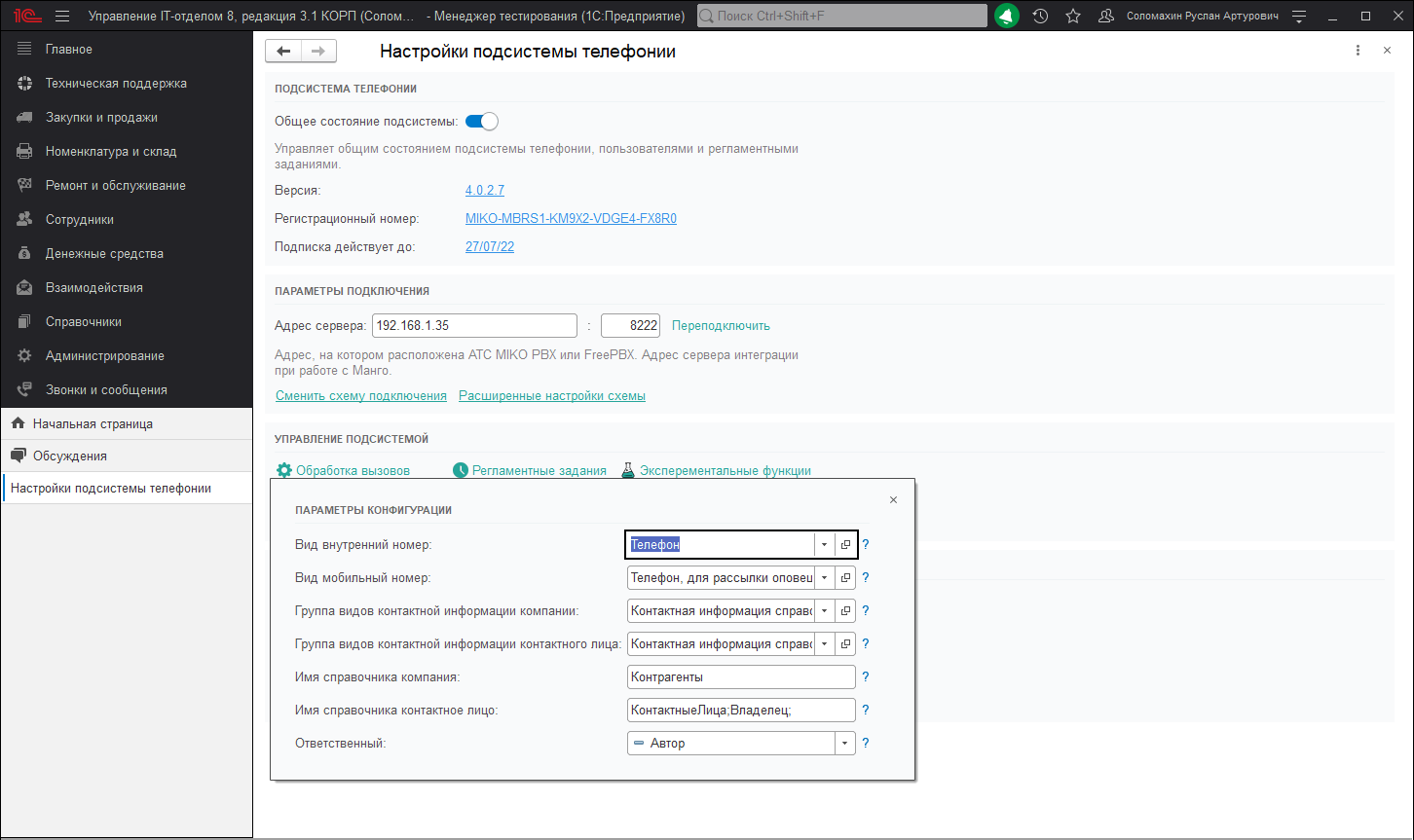Click gear icon for Обработка вызовов
This screenshot has width=1414, height=840.
click(284, 470)
